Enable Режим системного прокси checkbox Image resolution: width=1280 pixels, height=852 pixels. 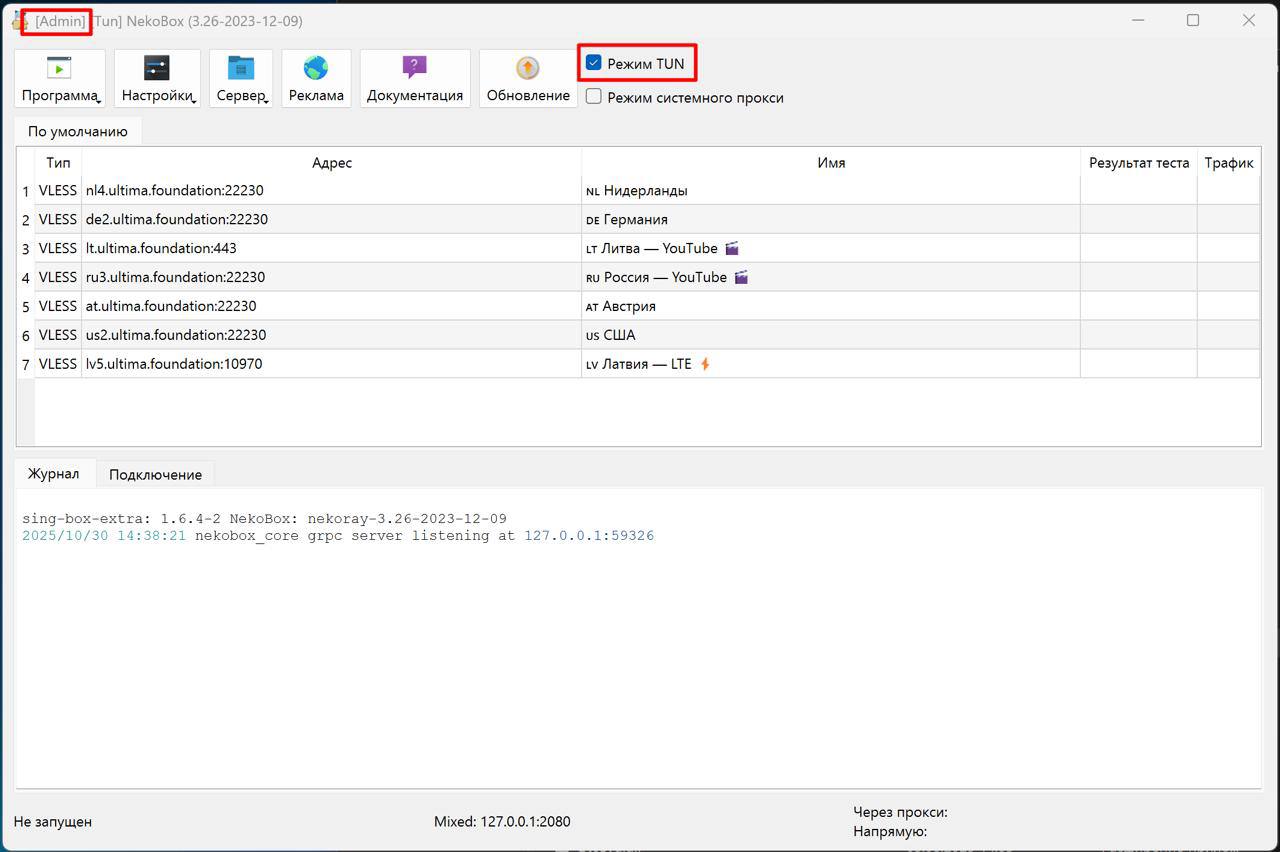[594, 97]
